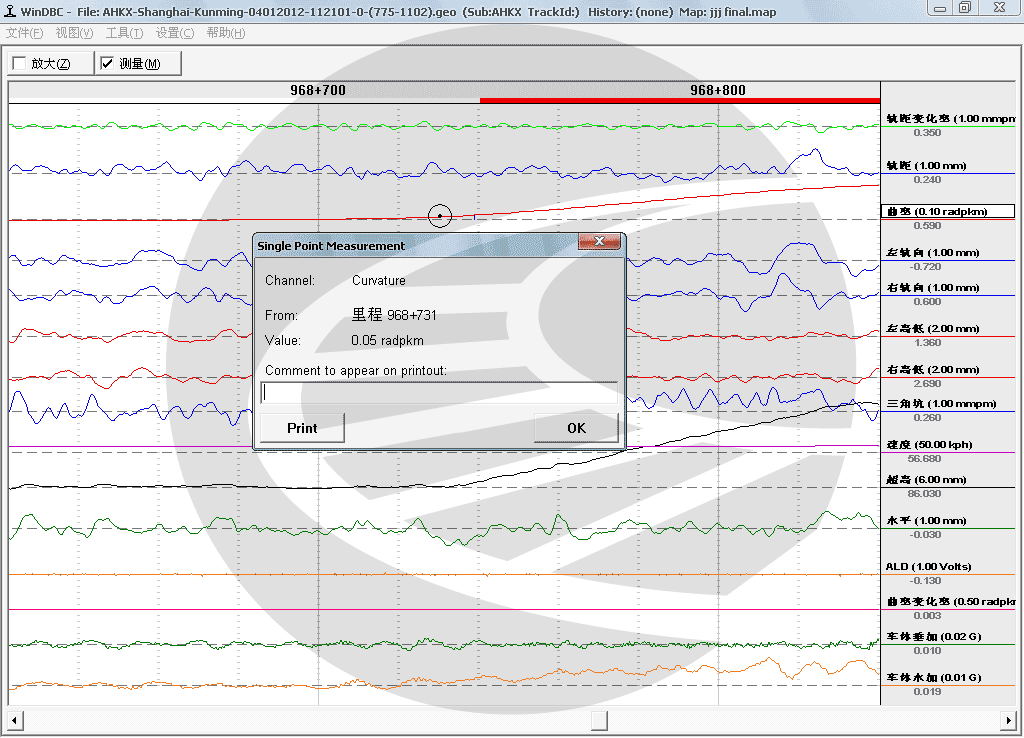Screen dimensions: 1024x738
Task: Click the 0.05 radpkm value in dialog
Action: [x=387, y=341]
